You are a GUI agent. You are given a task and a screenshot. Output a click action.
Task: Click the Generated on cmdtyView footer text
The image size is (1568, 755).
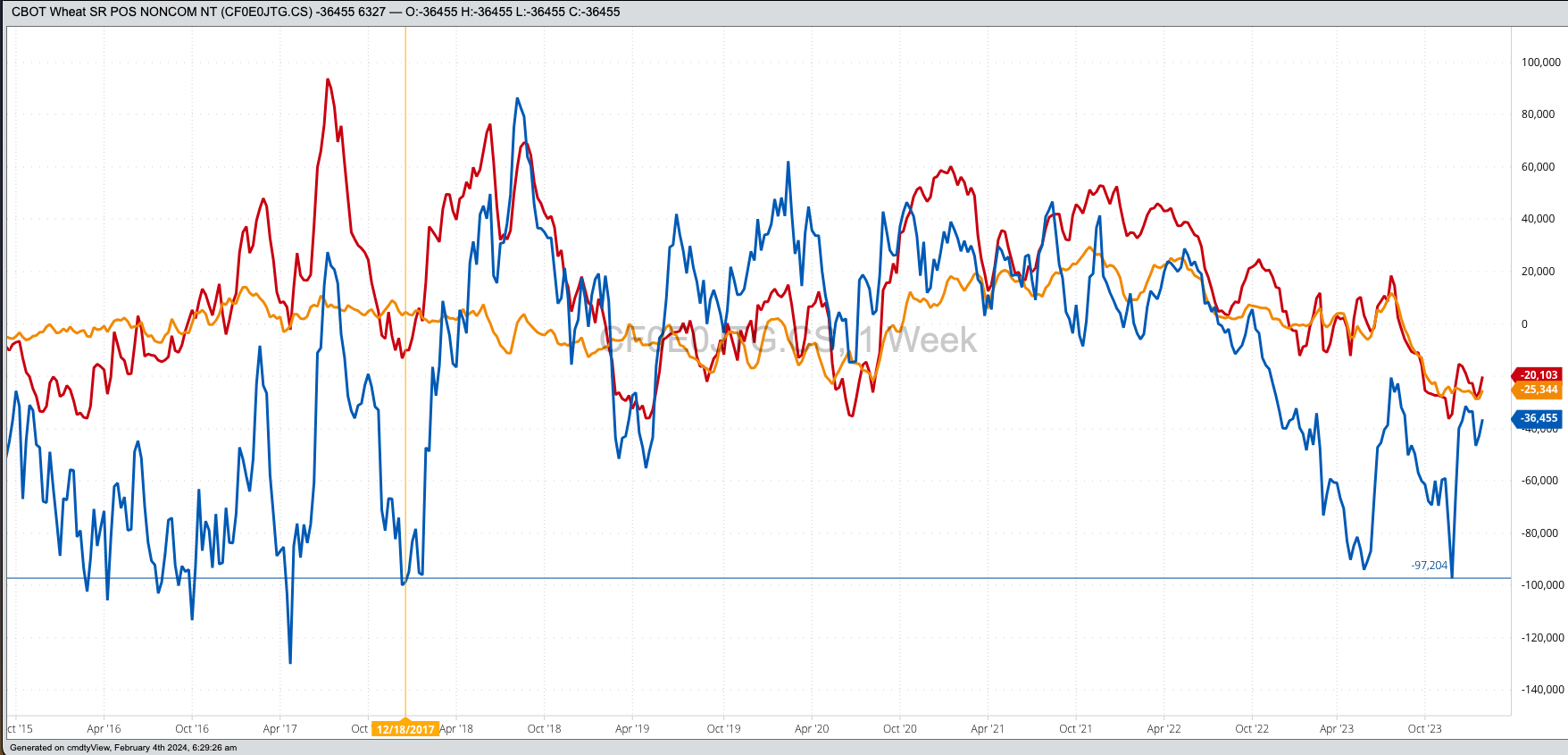[123, 748]
